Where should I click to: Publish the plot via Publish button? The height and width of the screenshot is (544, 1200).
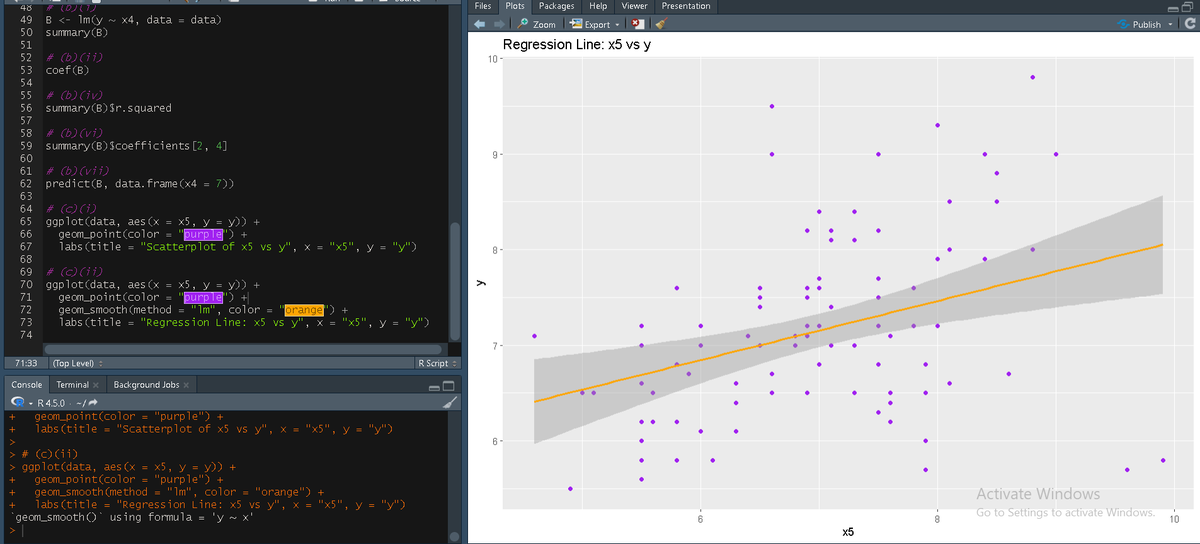tap(1139, 24)
